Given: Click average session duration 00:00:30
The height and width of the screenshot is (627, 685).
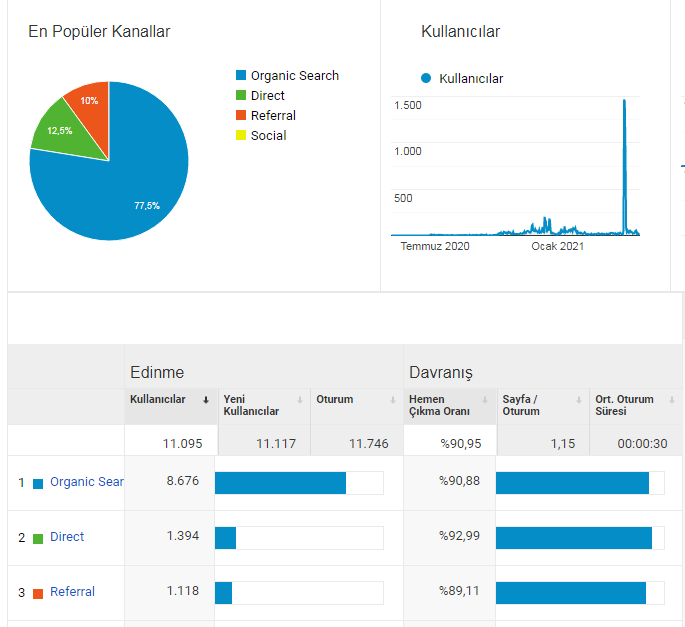Looking at the screenshot, I should coord(642,444).
